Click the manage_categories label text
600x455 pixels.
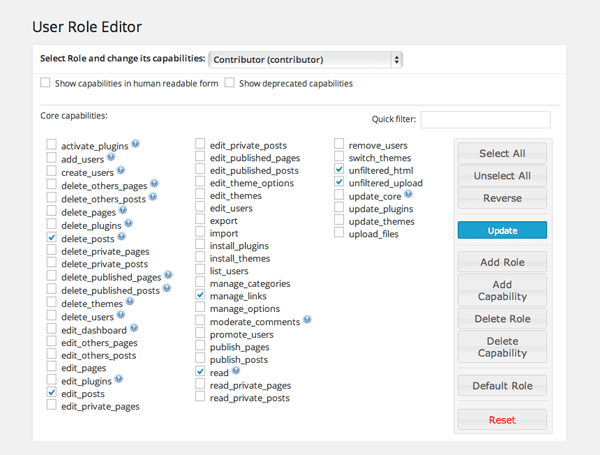pyautogui.click(x=250, y=284)
